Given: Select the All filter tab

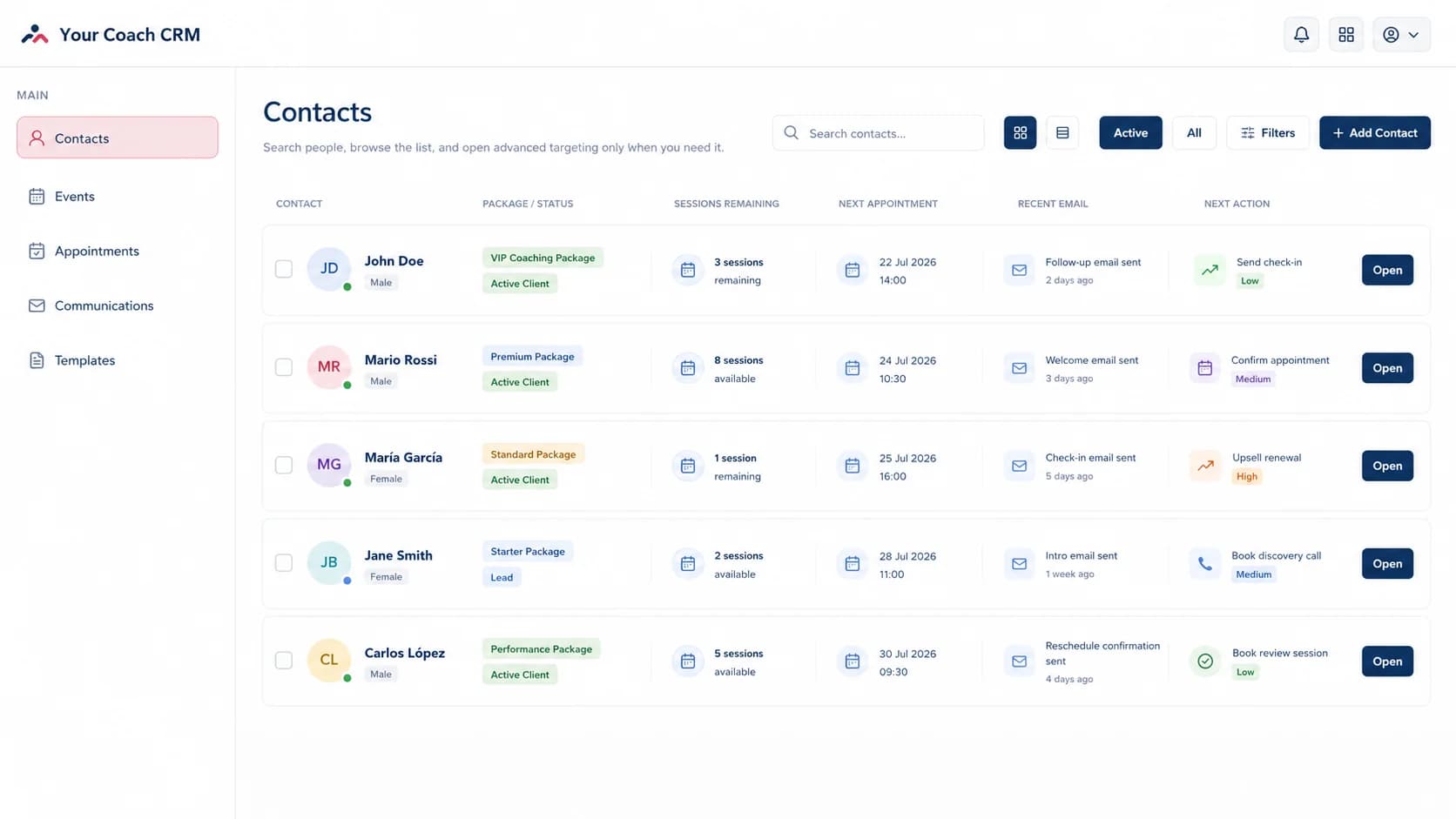Looking at the screenshot, I should [1194, 133].
